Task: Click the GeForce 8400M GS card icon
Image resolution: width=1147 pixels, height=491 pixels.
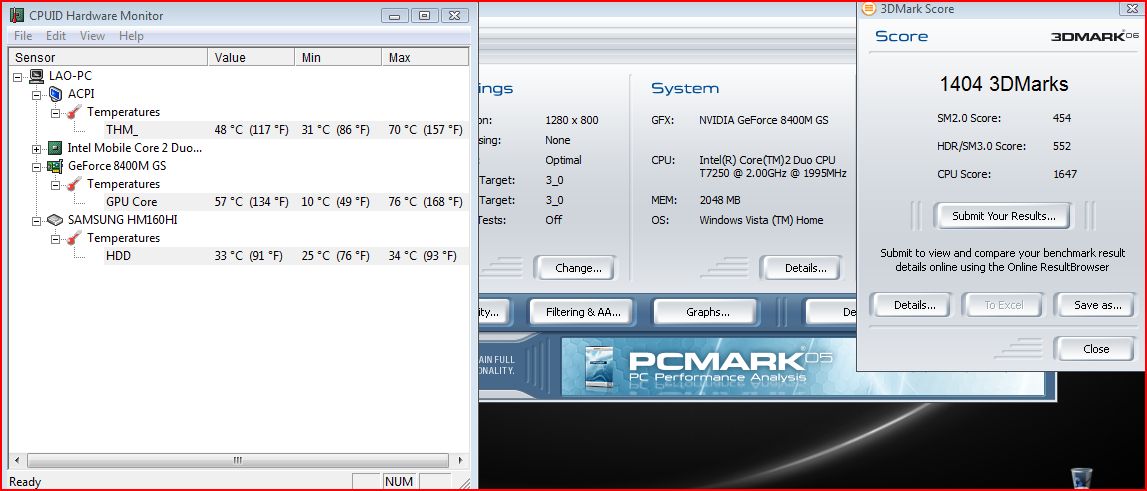Action: click(x=56, y=166)
